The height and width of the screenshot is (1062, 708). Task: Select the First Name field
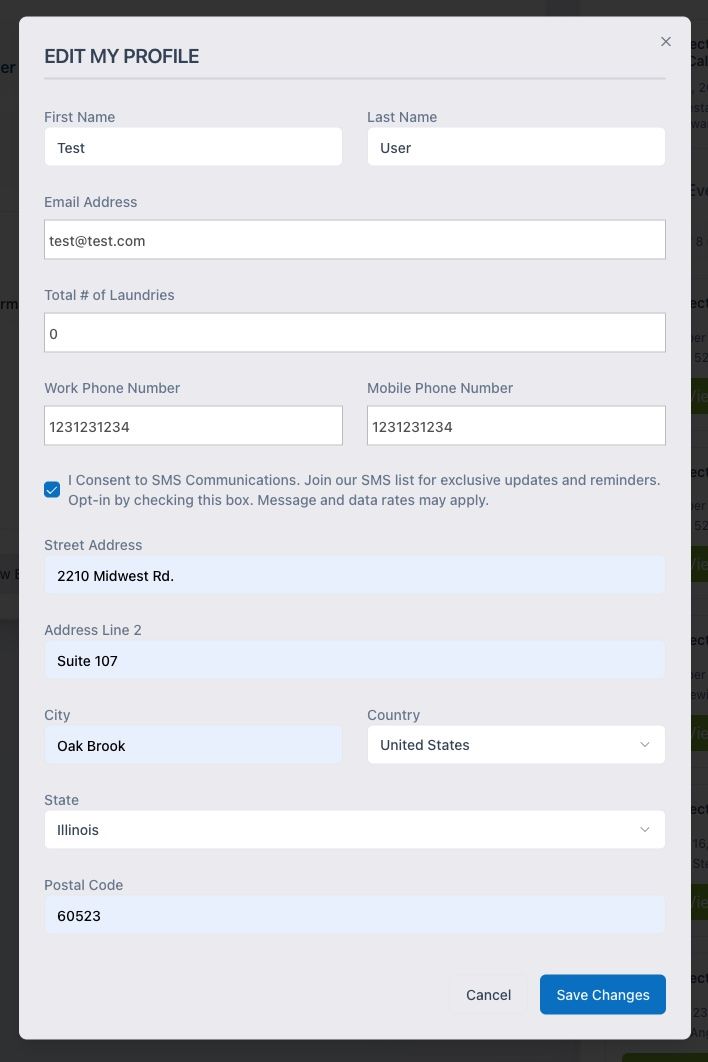pyautogui.click(x=193, y=146)
